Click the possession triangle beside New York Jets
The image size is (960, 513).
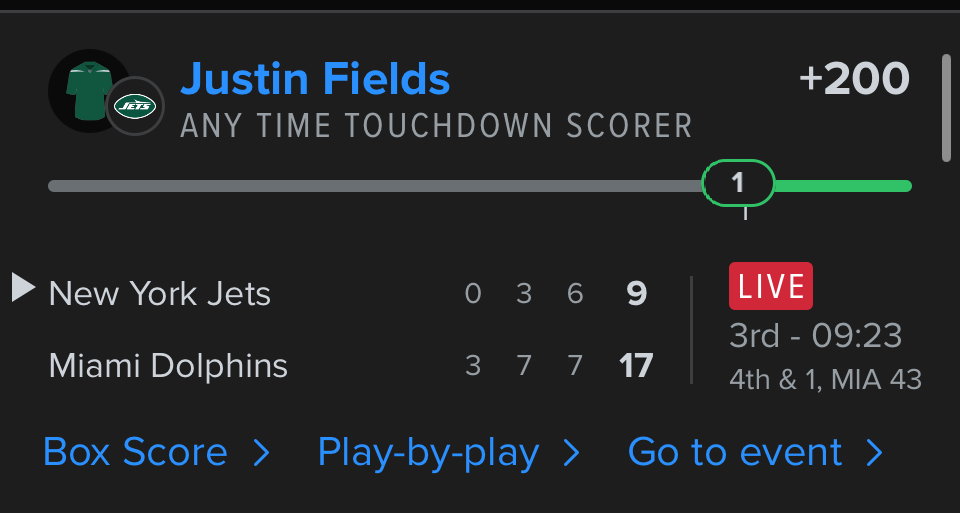coord(23,288)
